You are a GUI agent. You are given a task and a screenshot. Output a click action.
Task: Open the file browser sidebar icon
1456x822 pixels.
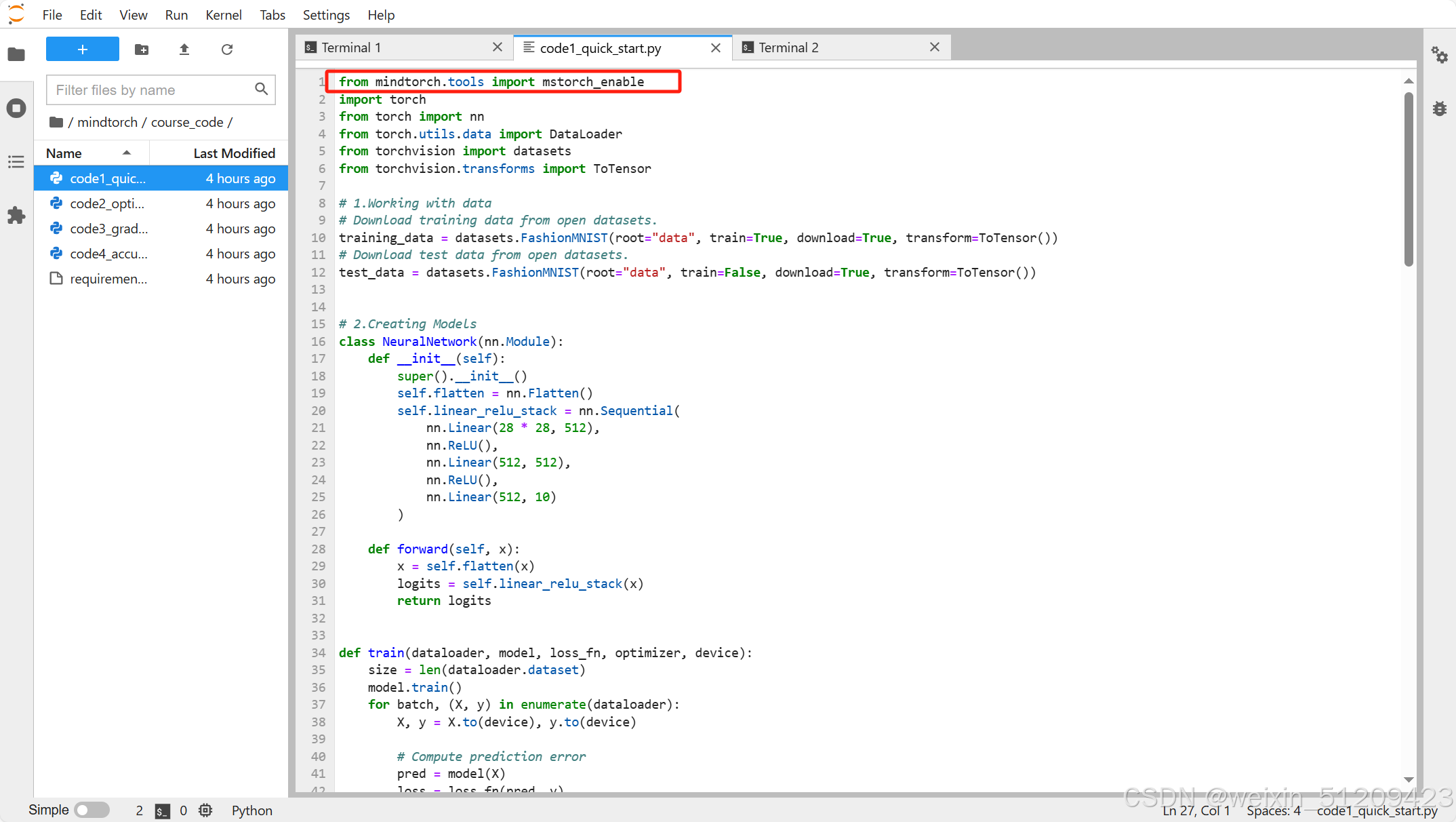click(x=16, y=54)
